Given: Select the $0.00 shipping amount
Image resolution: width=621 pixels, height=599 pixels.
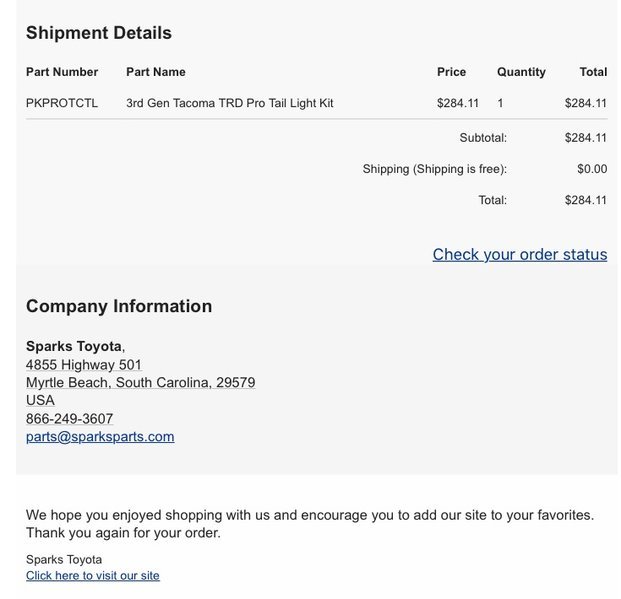Looking at the screenshot, I should 592,169.
